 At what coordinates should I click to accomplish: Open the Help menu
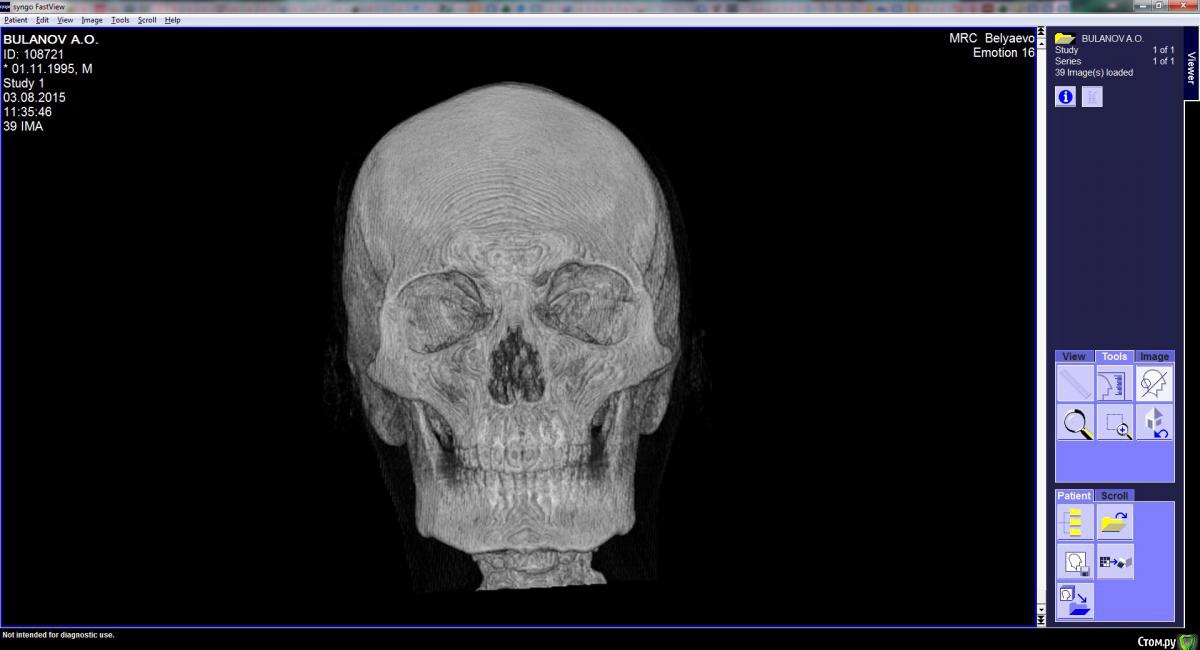pyautogui.click(x=172, y=20)
